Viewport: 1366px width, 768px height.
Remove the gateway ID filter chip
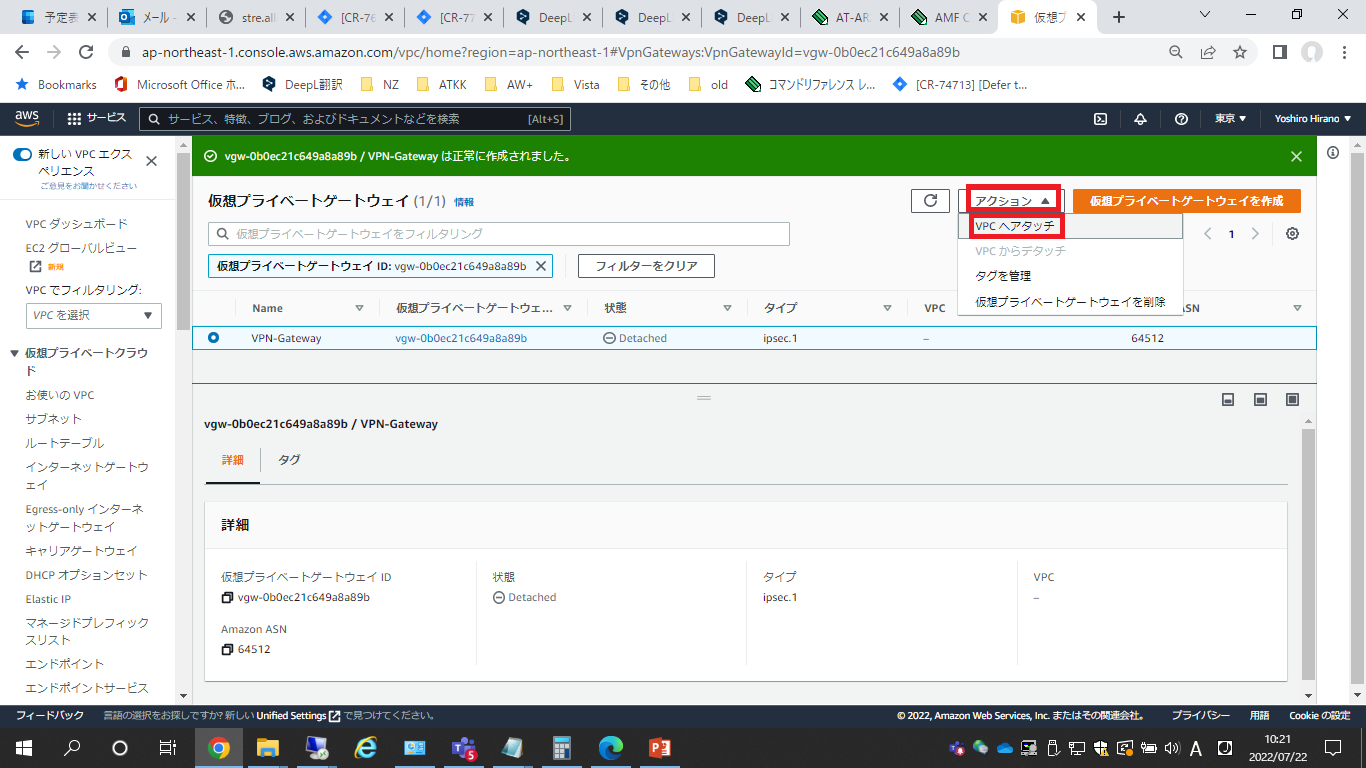pos(541,266)
